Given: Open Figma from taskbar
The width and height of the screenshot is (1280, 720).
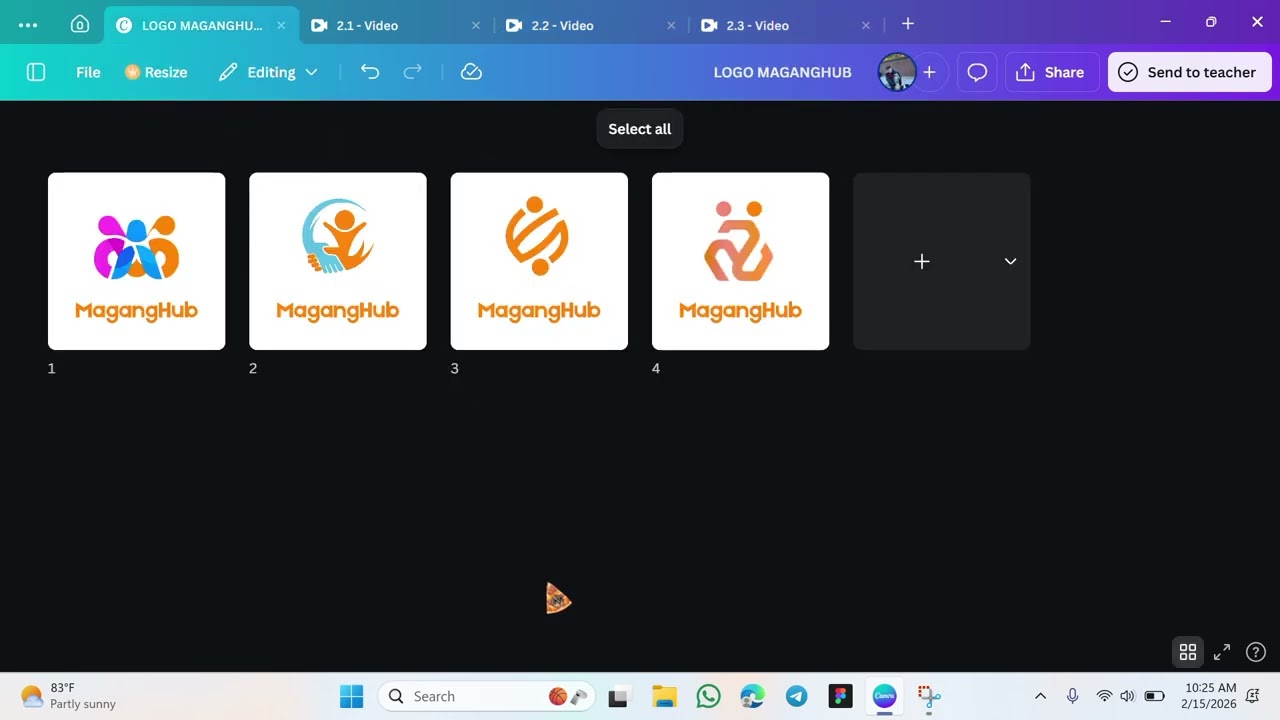Looking at the screenshot, I should [x=840, y=696].
